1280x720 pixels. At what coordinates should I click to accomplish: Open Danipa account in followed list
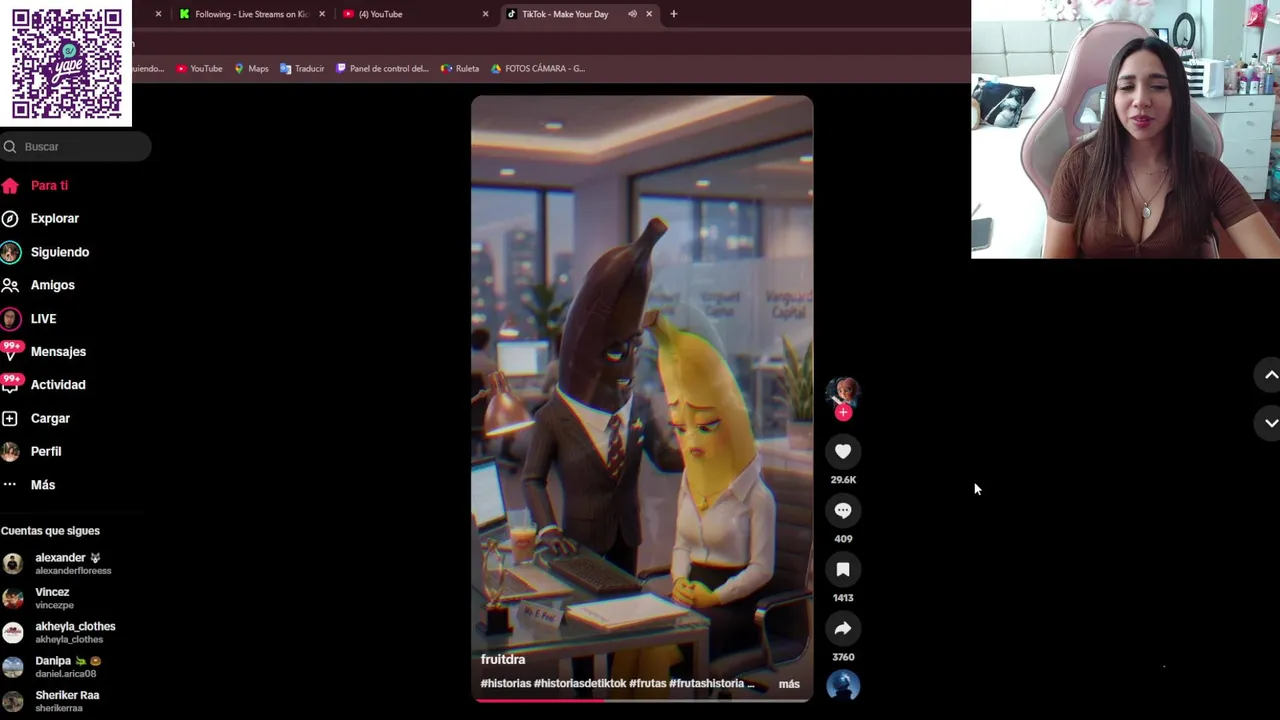click(x=68, y=667)
